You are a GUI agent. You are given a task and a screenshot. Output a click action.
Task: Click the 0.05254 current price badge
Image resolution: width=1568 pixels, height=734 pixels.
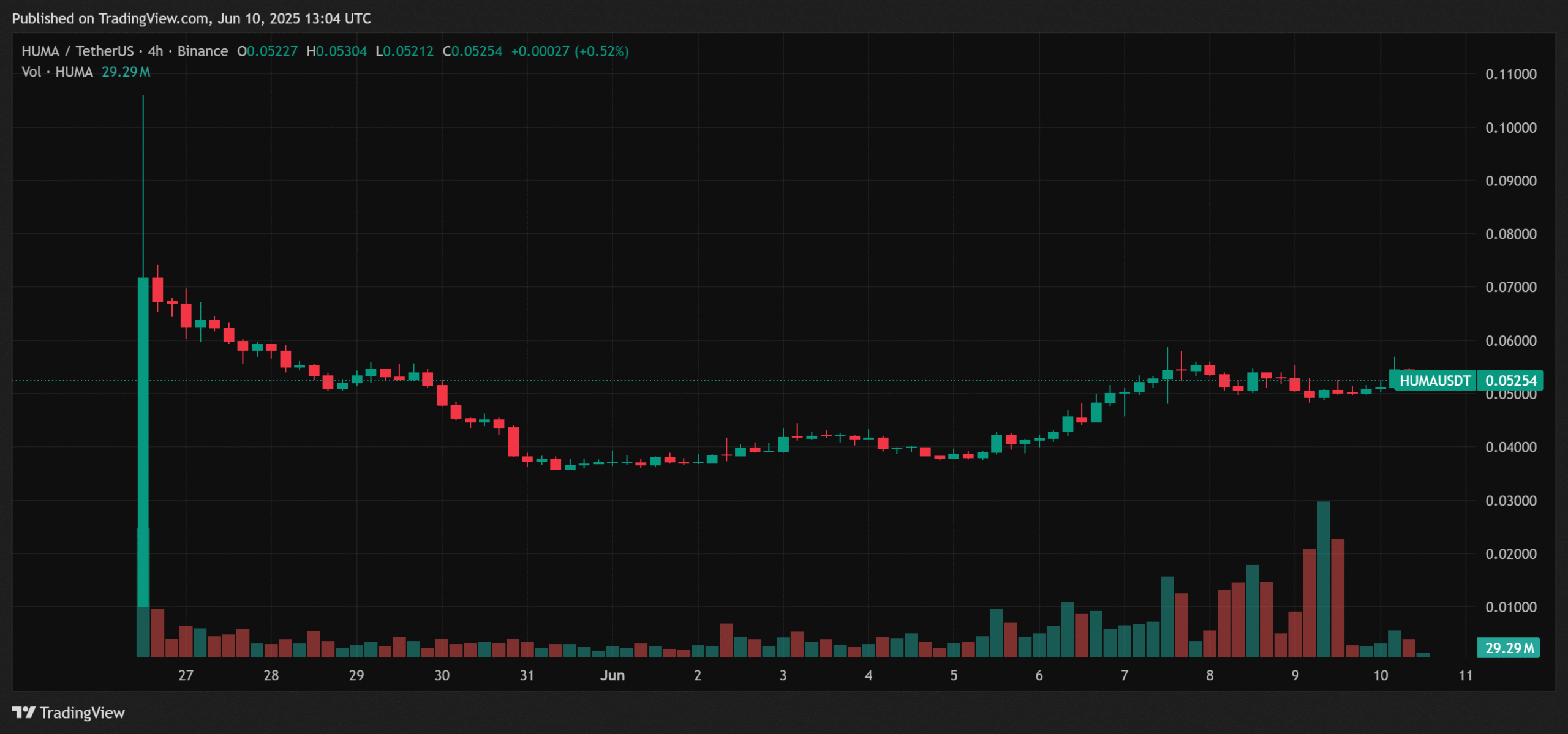(1510, 381)
